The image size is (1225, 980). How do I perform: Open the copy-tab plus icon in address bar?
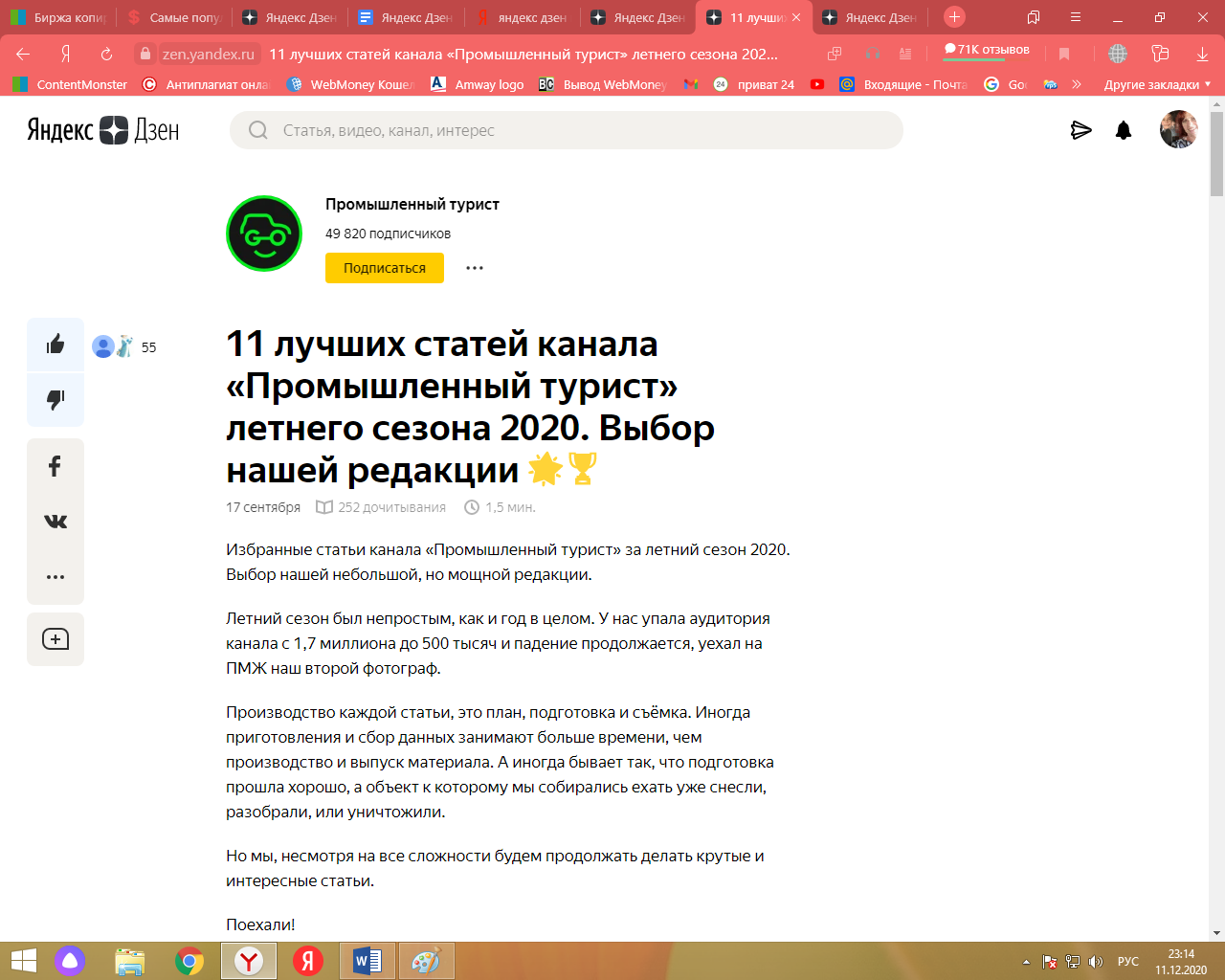coord(835,54)
